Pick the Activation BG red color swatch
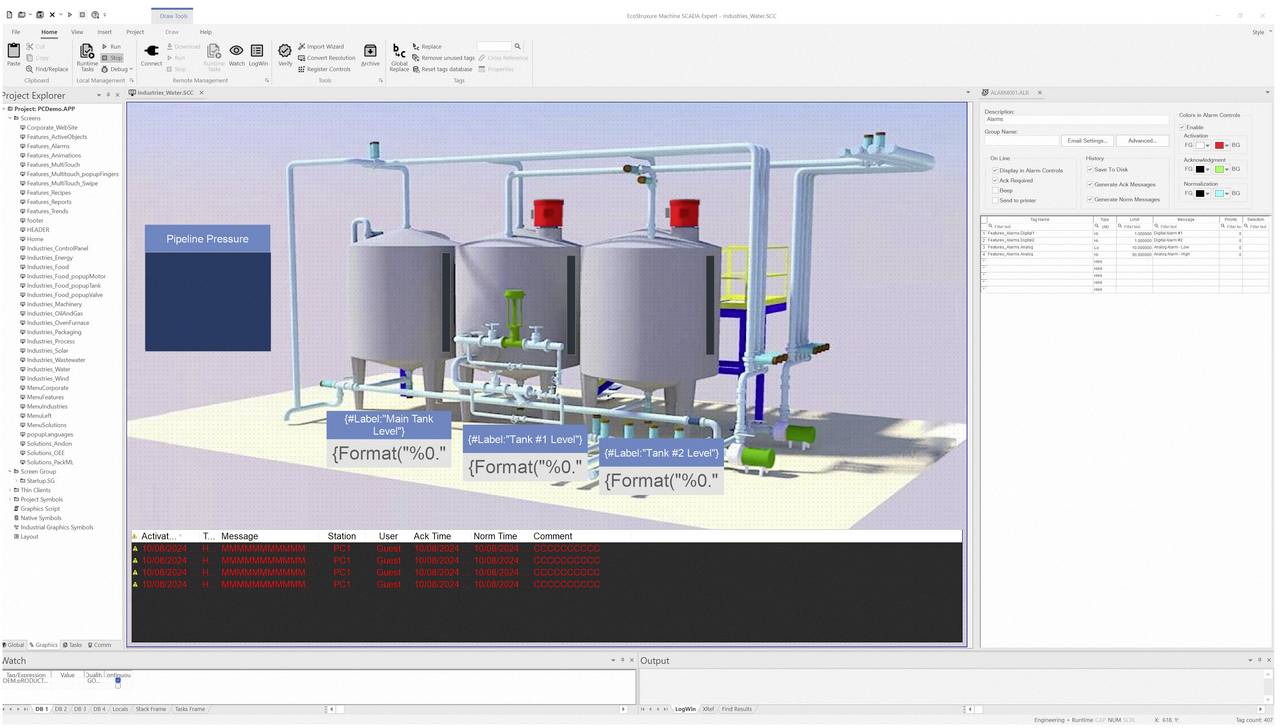This screenshot has width=1282, height=728. (1220, 145)
